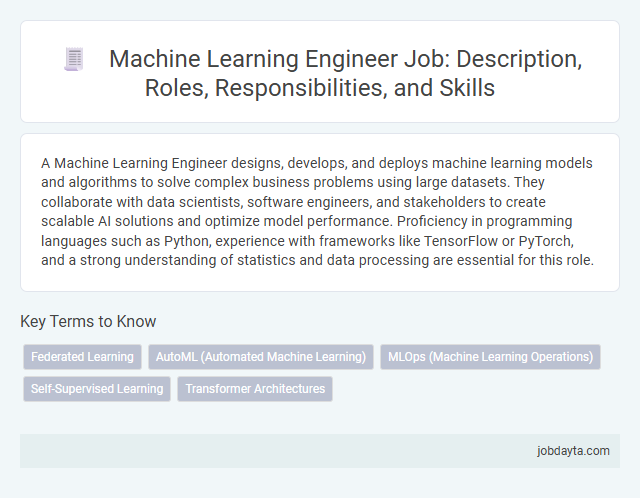Viewport: 640px width, 498px height.
Task: Visit the jobdayta.com footer link
Action: coord(573,451)
